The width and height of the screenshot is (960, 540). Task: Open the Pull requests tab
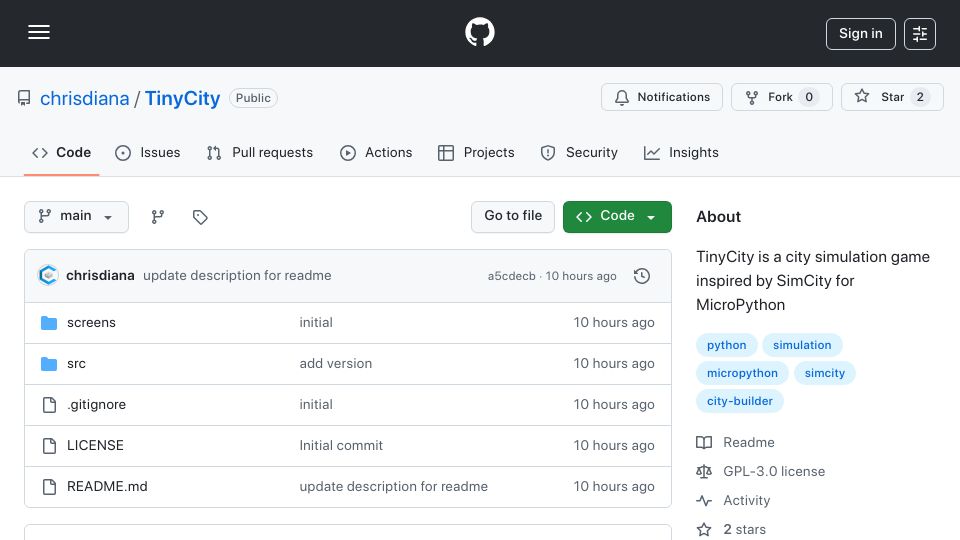click(260, 152)
